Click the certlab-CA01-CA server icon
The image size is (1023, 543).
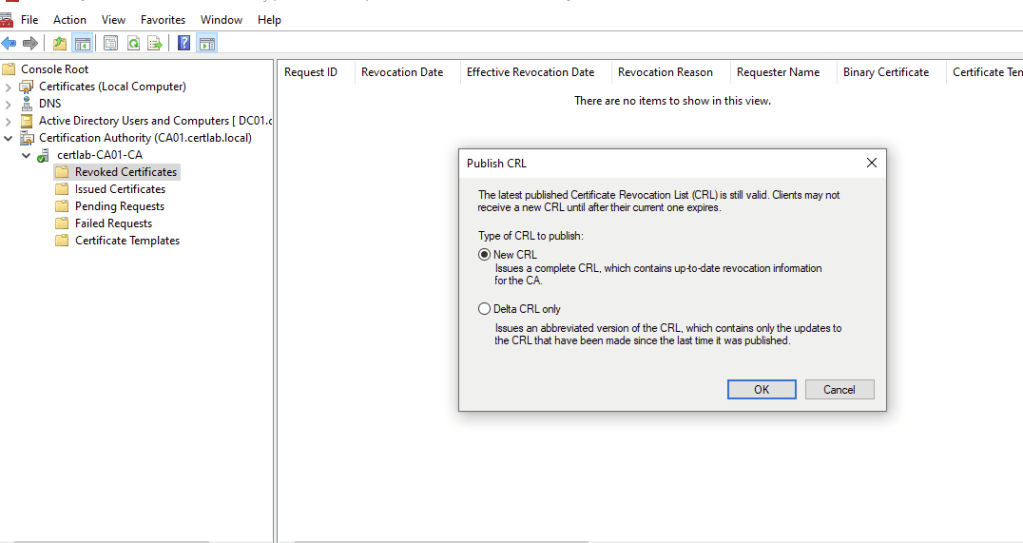43,155
